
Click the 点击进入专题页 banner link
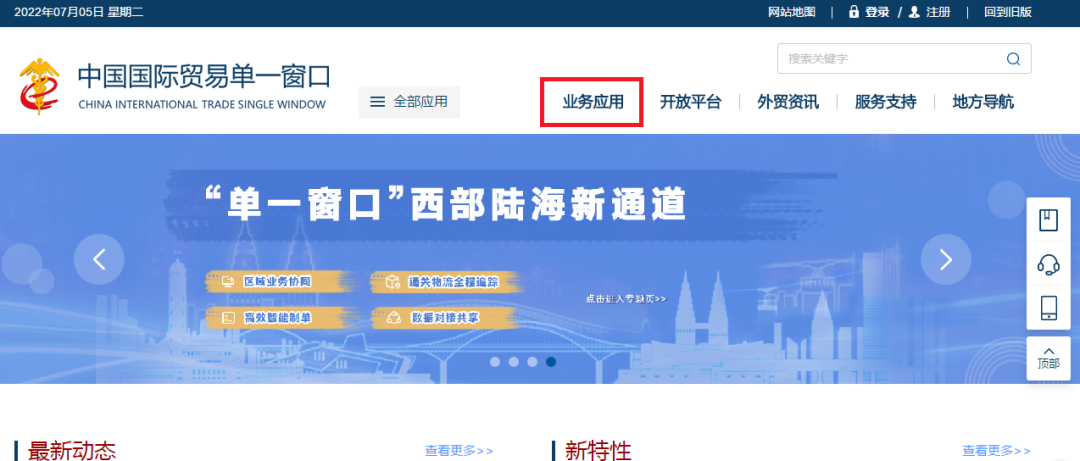point(625,299)
